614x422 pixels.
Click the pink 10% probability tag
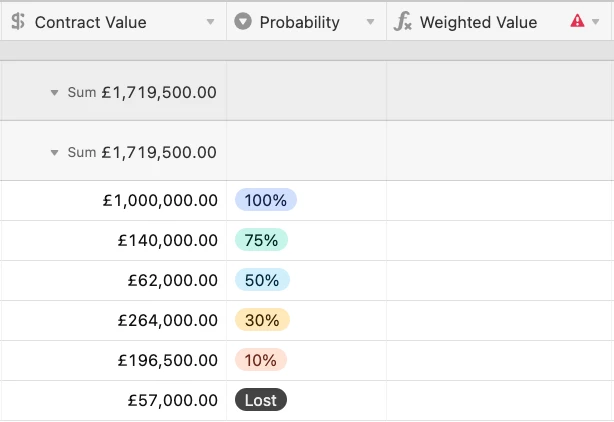point(261,360)
